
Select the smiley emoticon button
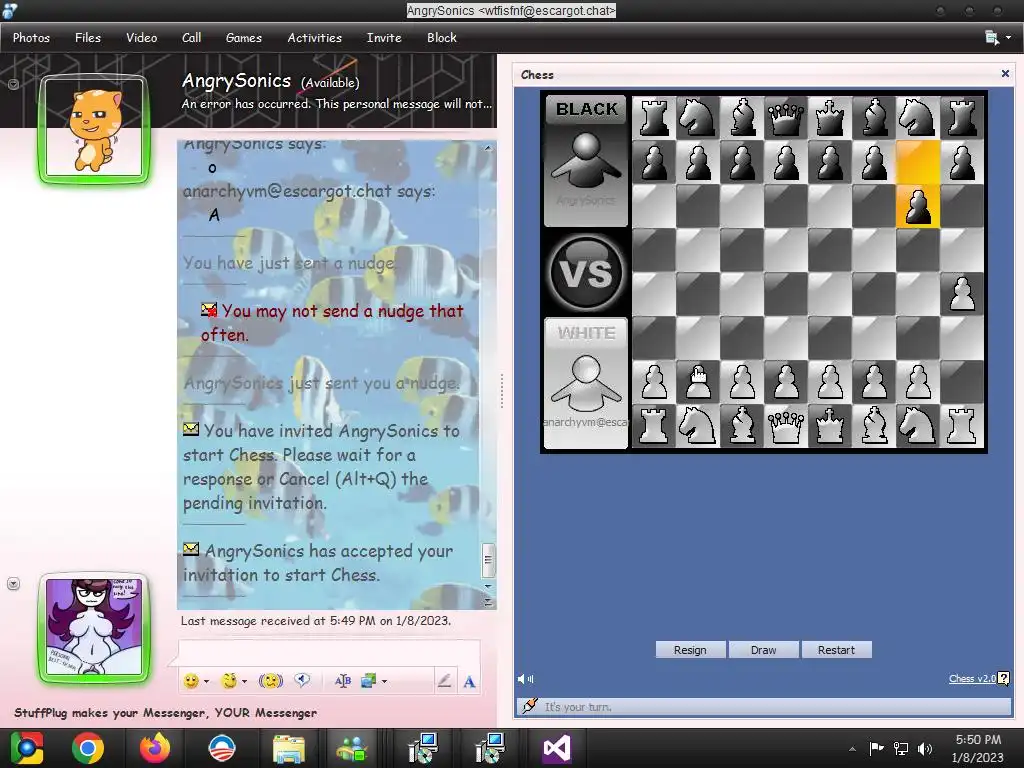[x=191, y=681]
